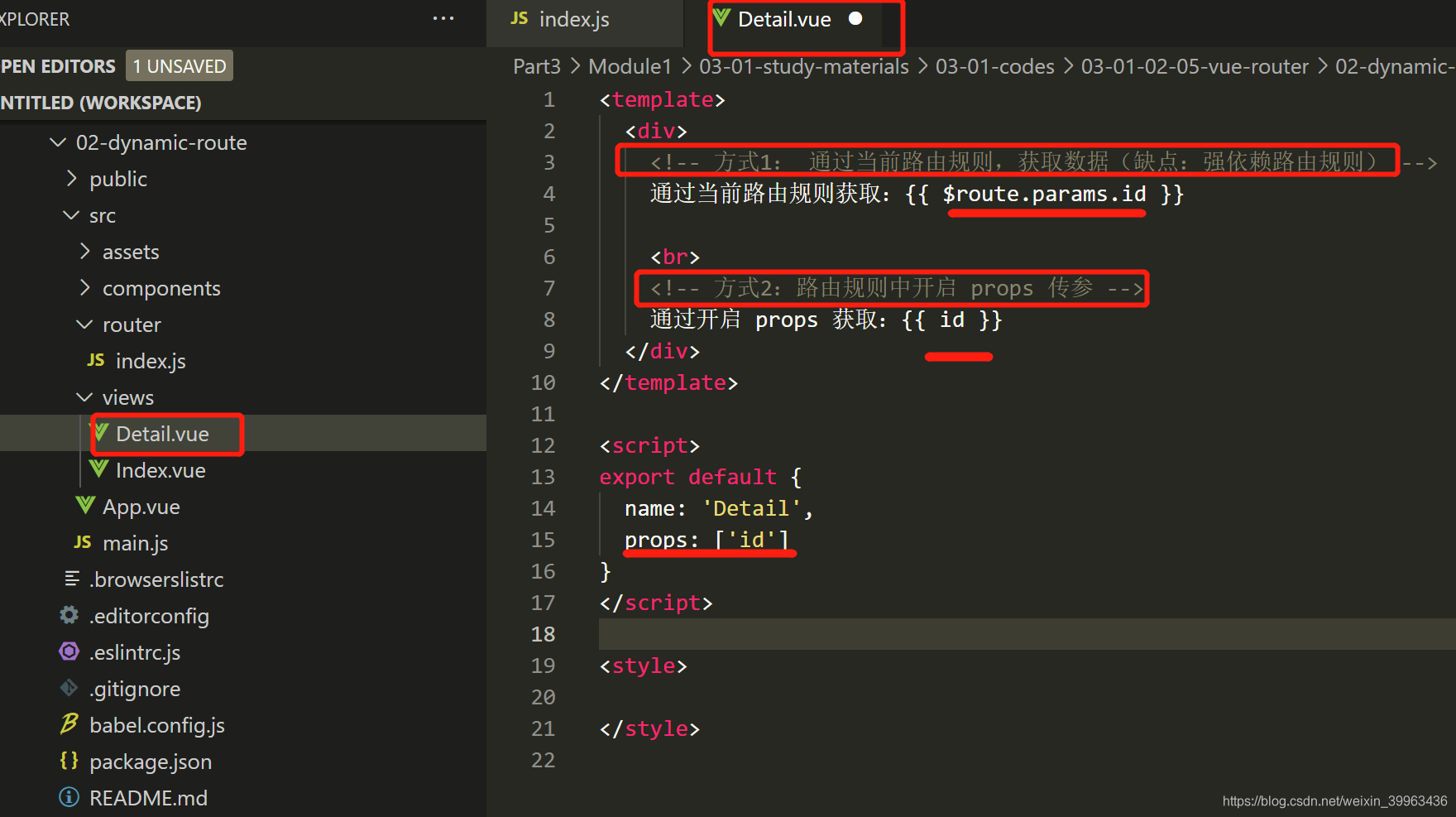Place cursor on empty line 18
This screenshot has width=1456, height=817.
1026,634
